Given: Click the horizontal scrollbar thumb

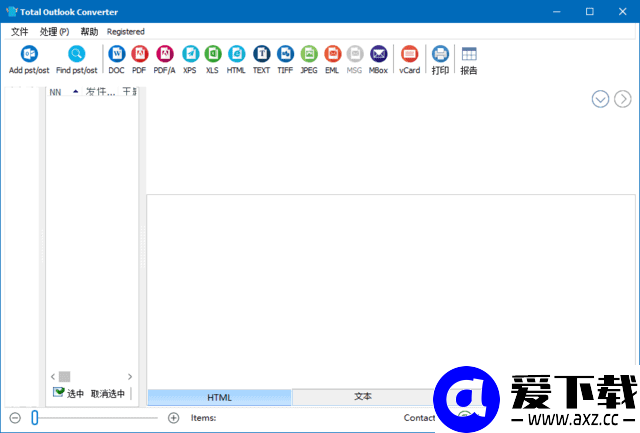Looking at the screenshot, I should pyautogui.click(x=64, y=376).
